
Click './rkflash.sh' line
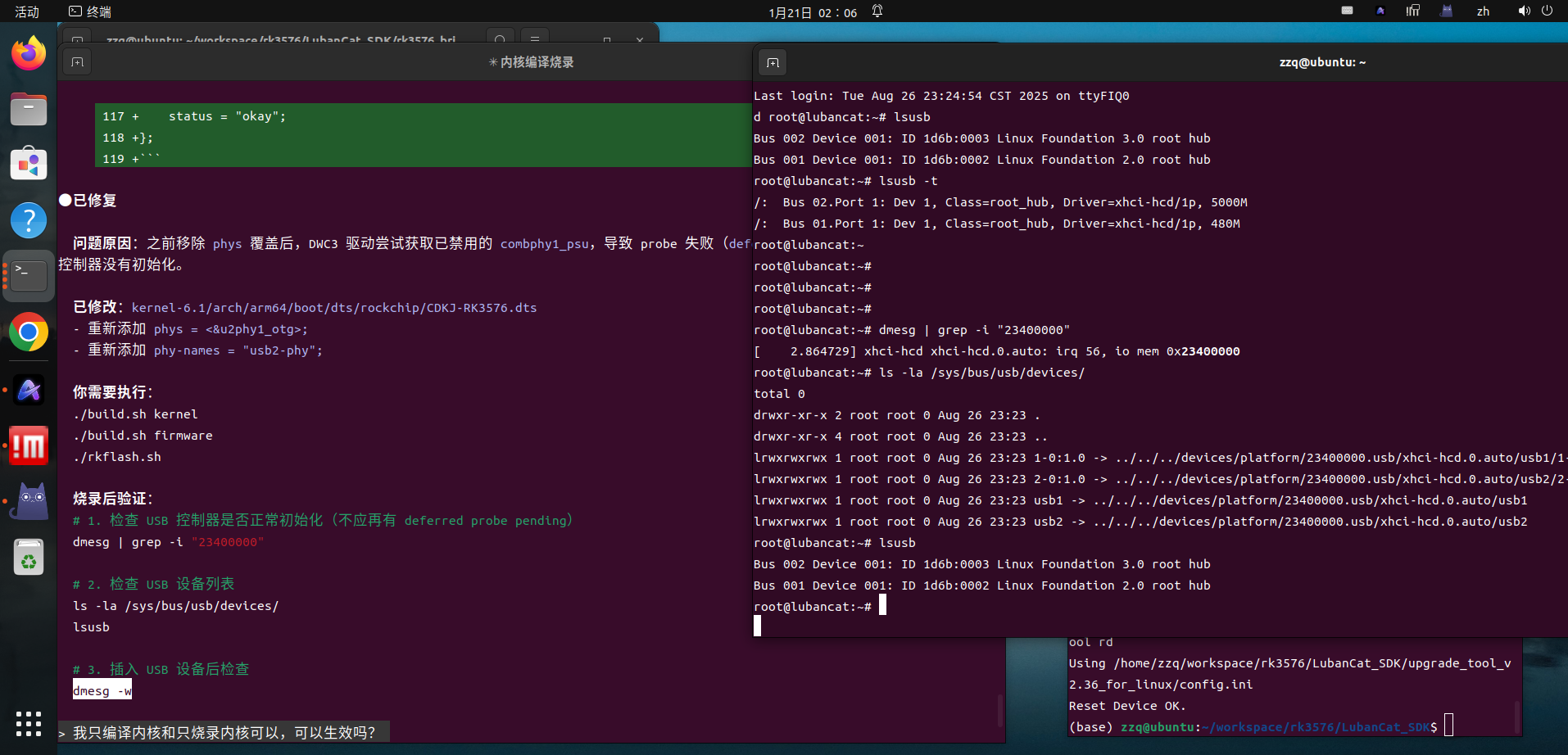click(117, 457)
